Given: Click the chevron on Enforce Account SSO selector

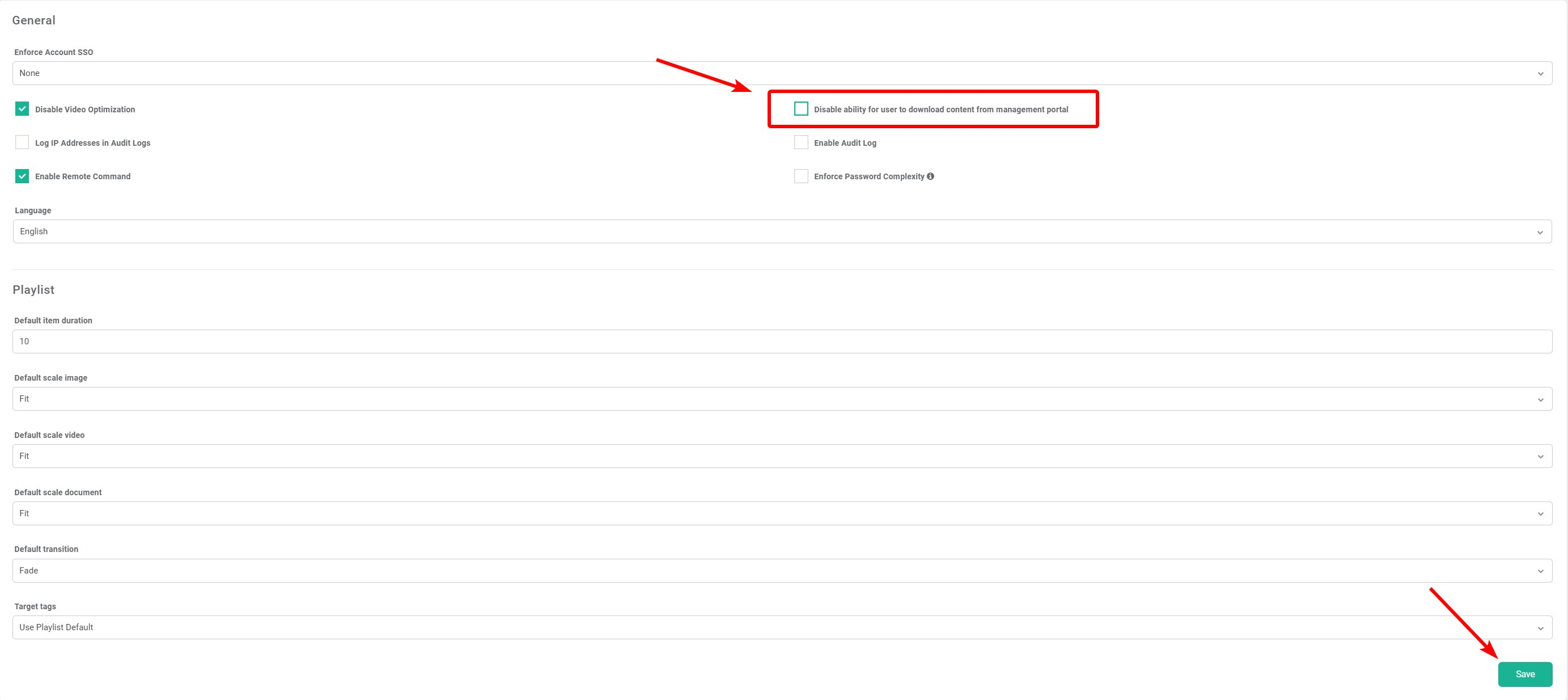Looking at the screenshot, I should [x=1541, y=73].
